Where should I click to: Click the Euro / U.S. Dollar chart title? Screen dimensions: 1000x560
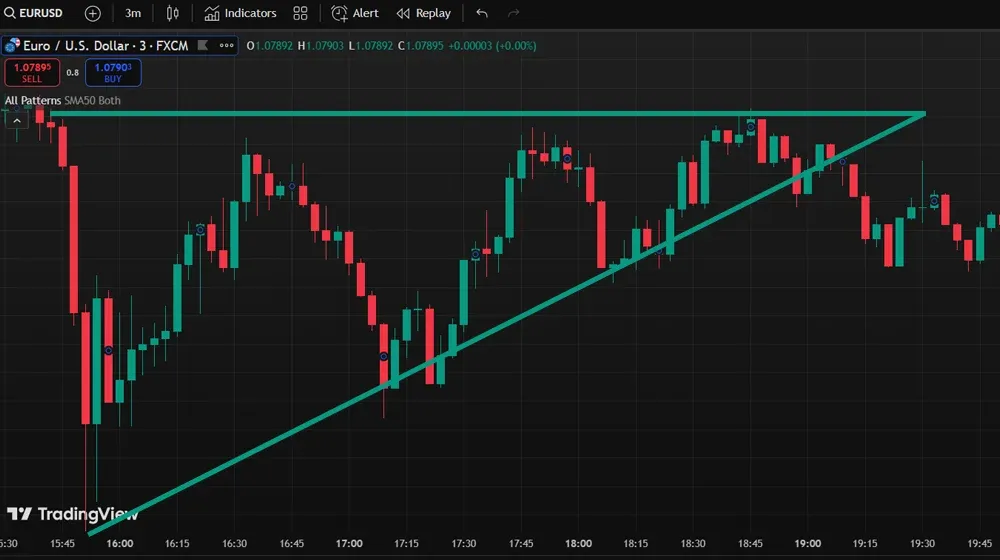(x=106, y=46)
